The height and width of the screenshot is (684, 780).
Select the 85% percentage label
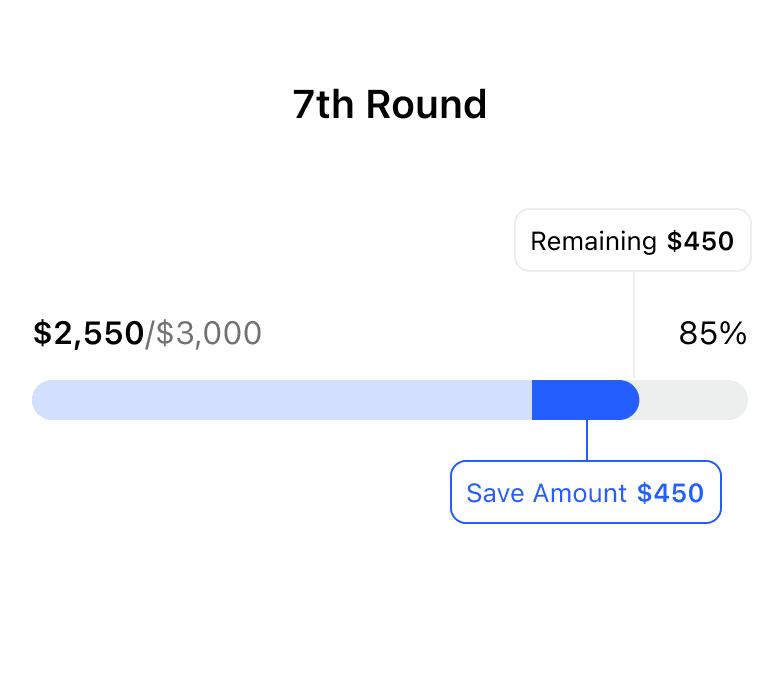point(712,333)
